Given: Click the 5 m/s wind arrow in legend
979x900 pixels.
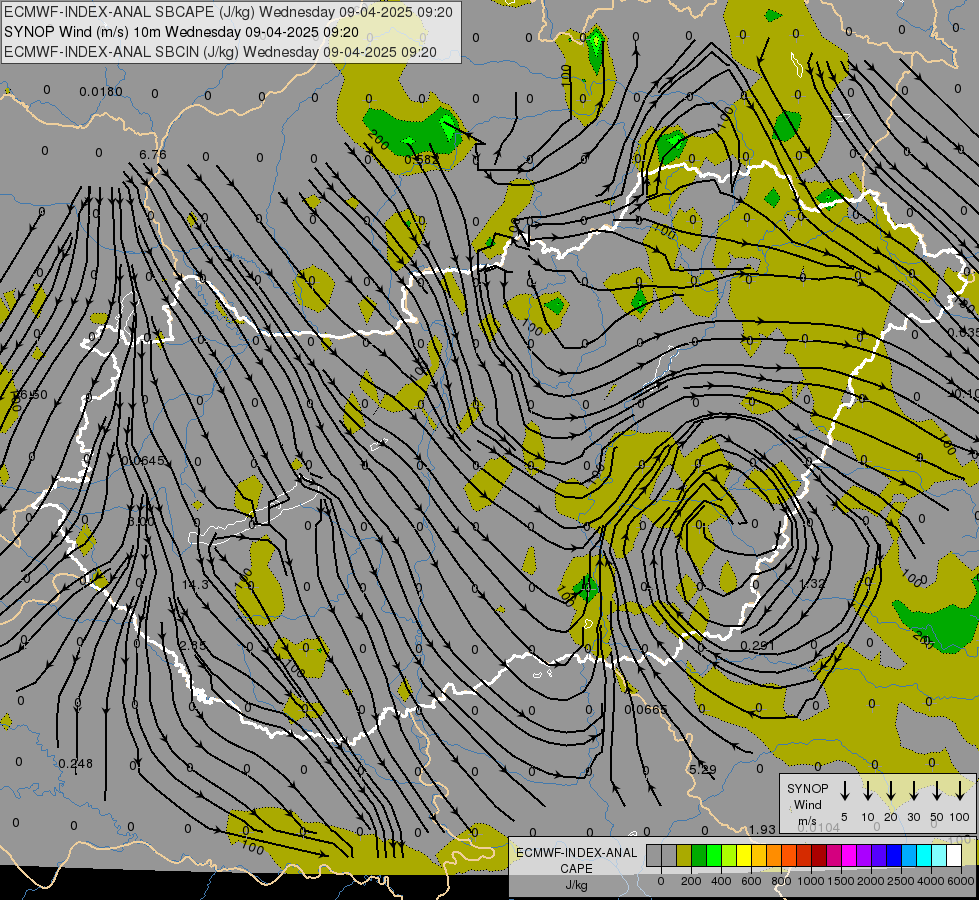Looking at the screenshot, I should click(x=844, y=791).
